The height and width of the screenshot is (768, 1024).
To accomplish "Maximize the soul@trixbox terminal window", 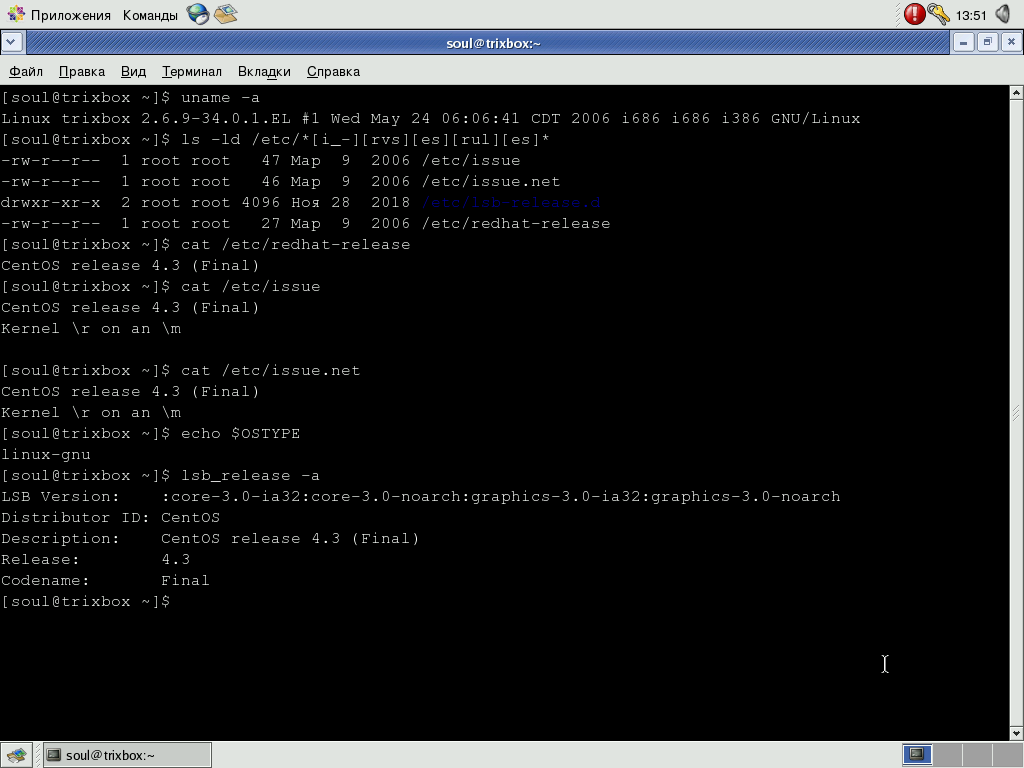I will pos(987,42).
